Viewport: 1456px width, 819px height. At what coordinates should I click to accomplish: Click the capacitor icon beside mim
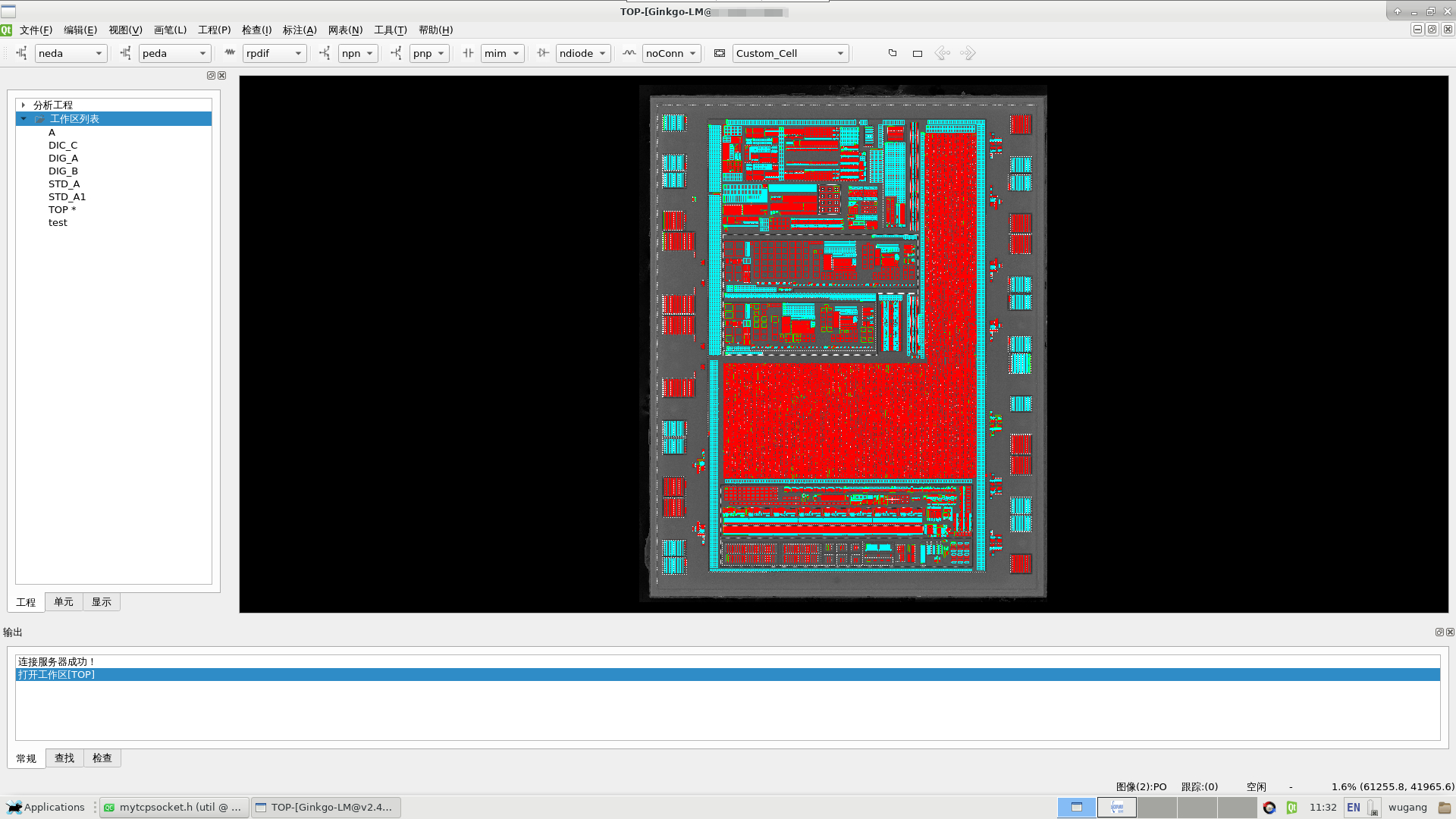tap(468, 53)
